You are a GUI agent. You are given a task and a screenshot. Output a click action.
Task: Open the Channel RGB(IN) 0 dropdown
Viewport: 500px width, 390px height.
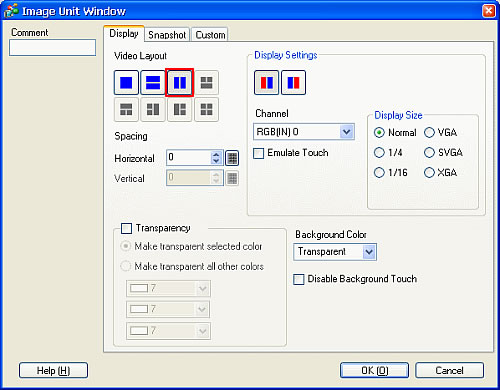click(304, 132)
